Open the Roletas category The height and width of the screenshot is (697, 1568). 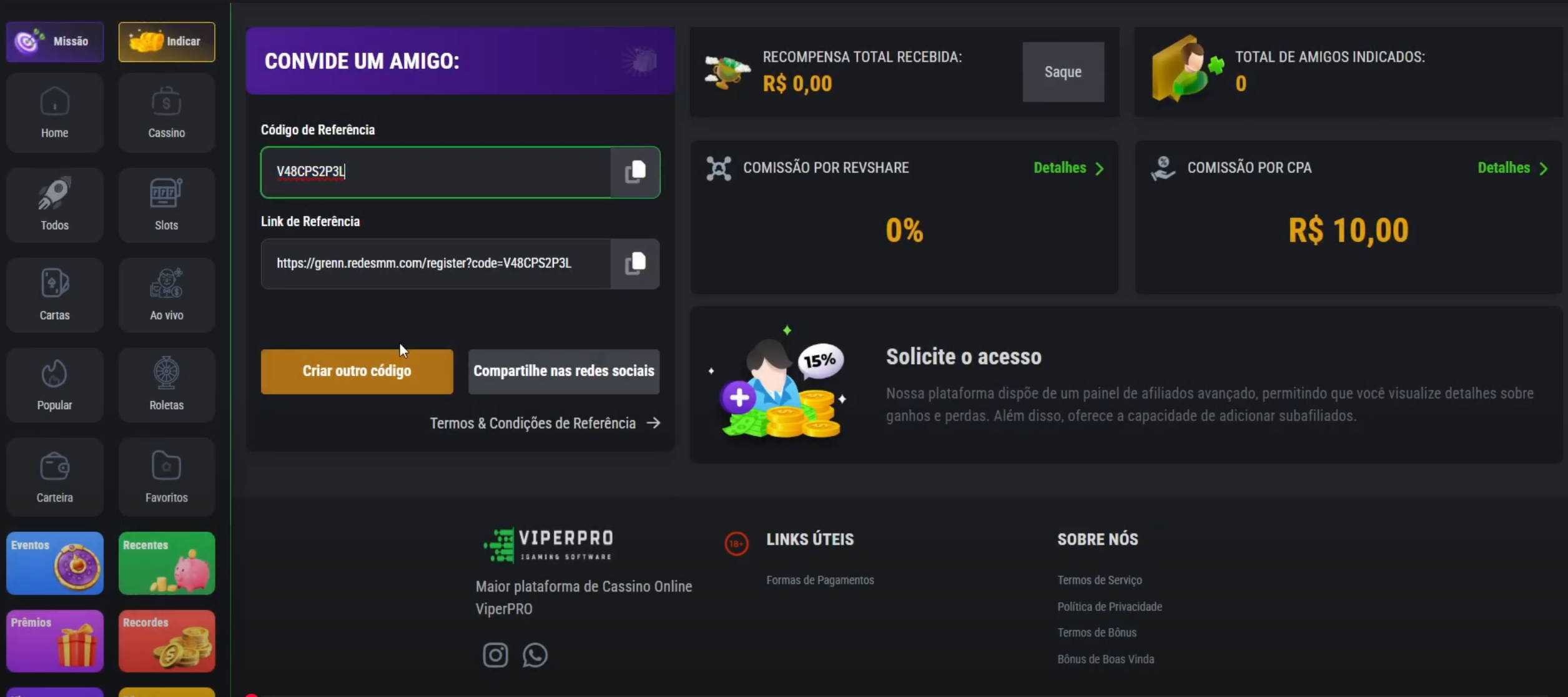pyautogui.click(x=167, y=385)
